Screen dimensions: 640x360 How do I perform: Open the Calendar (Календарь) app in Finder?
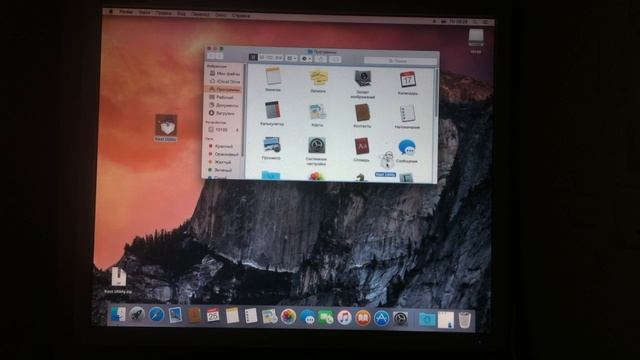tap(408, 79)
